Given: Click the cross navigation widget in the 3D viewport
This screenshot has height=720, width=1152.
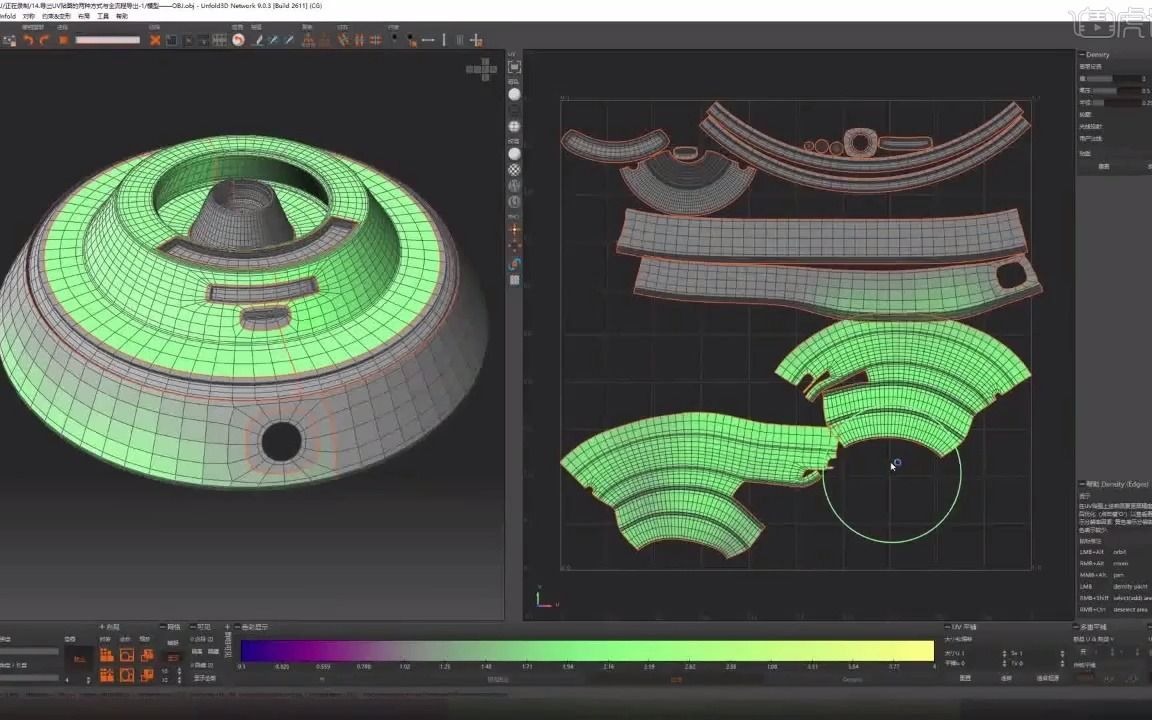Looking at the screenshot, I should click(x=481, y=69).
